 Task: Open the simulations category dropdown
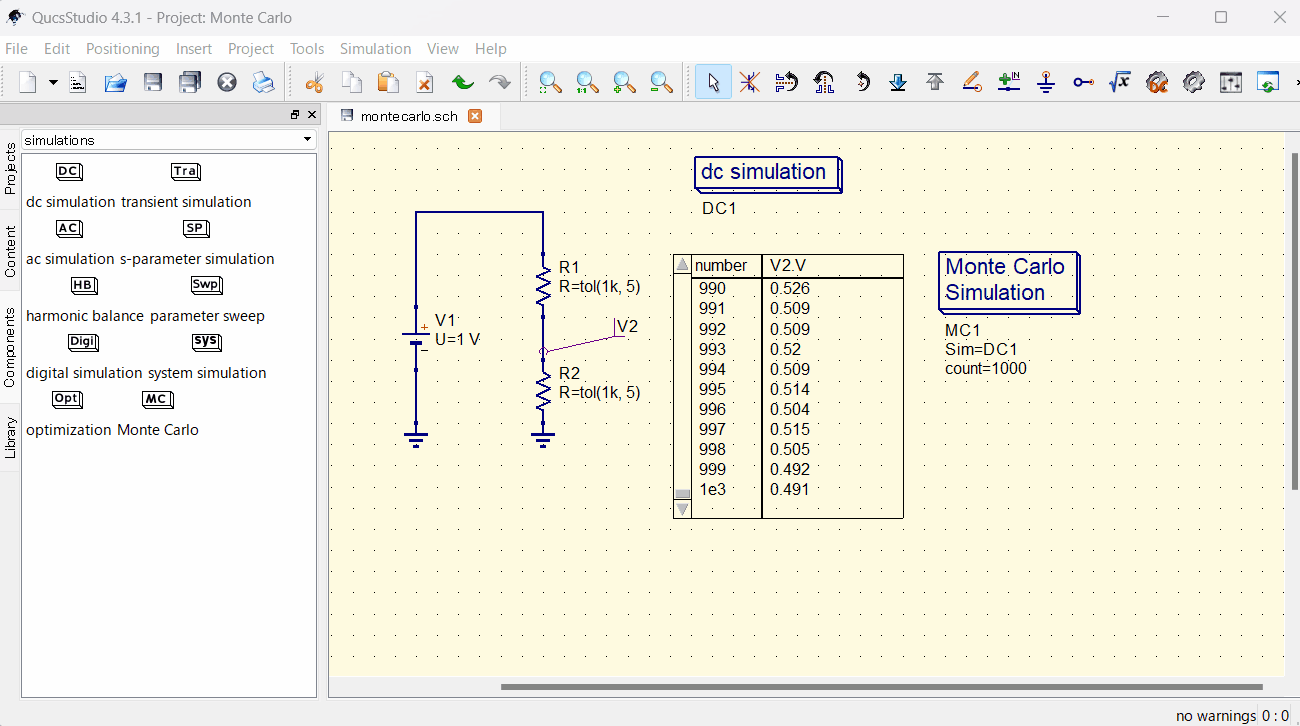[306, 140]
